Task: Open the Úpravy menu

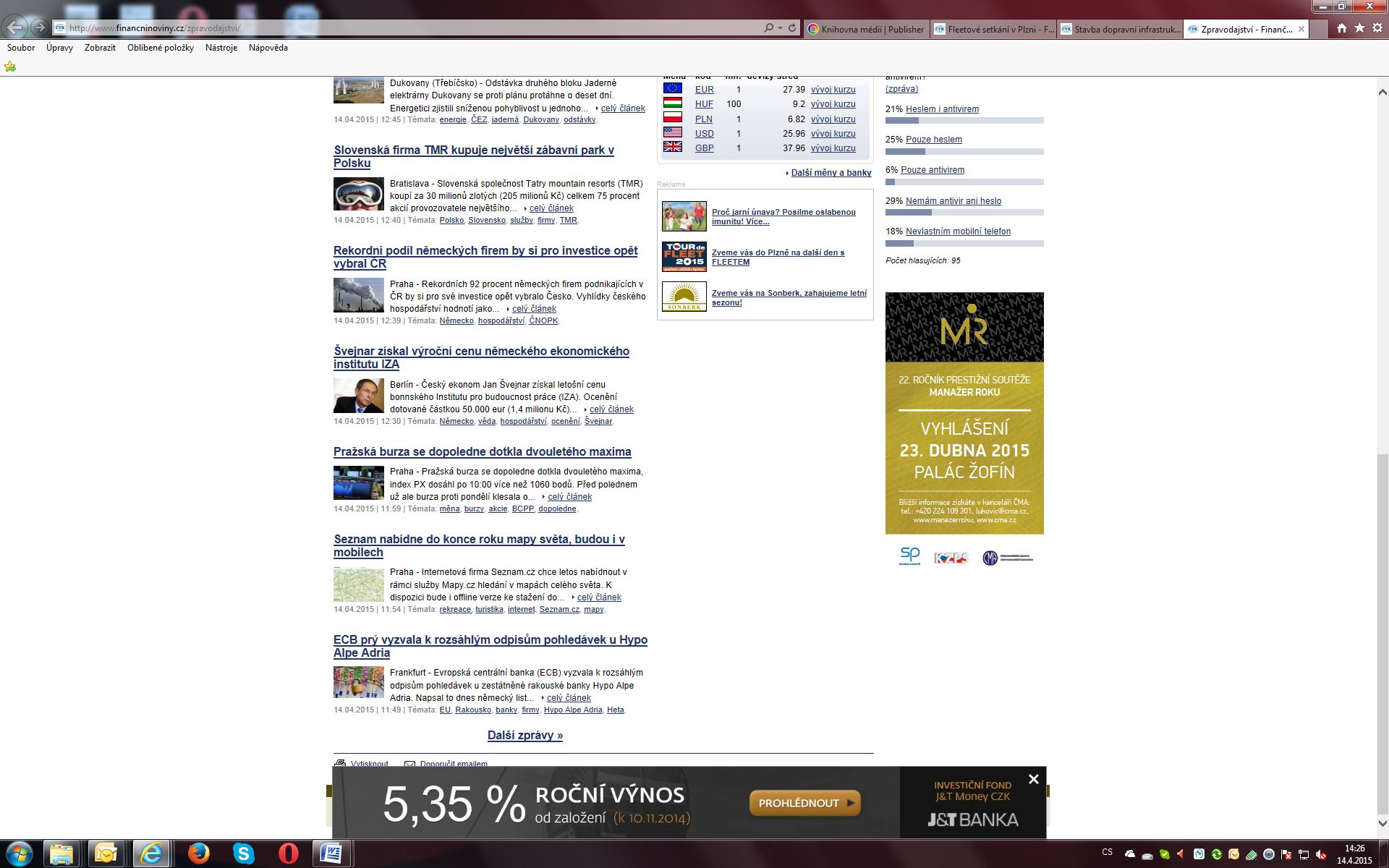Action: click(59, 48)
